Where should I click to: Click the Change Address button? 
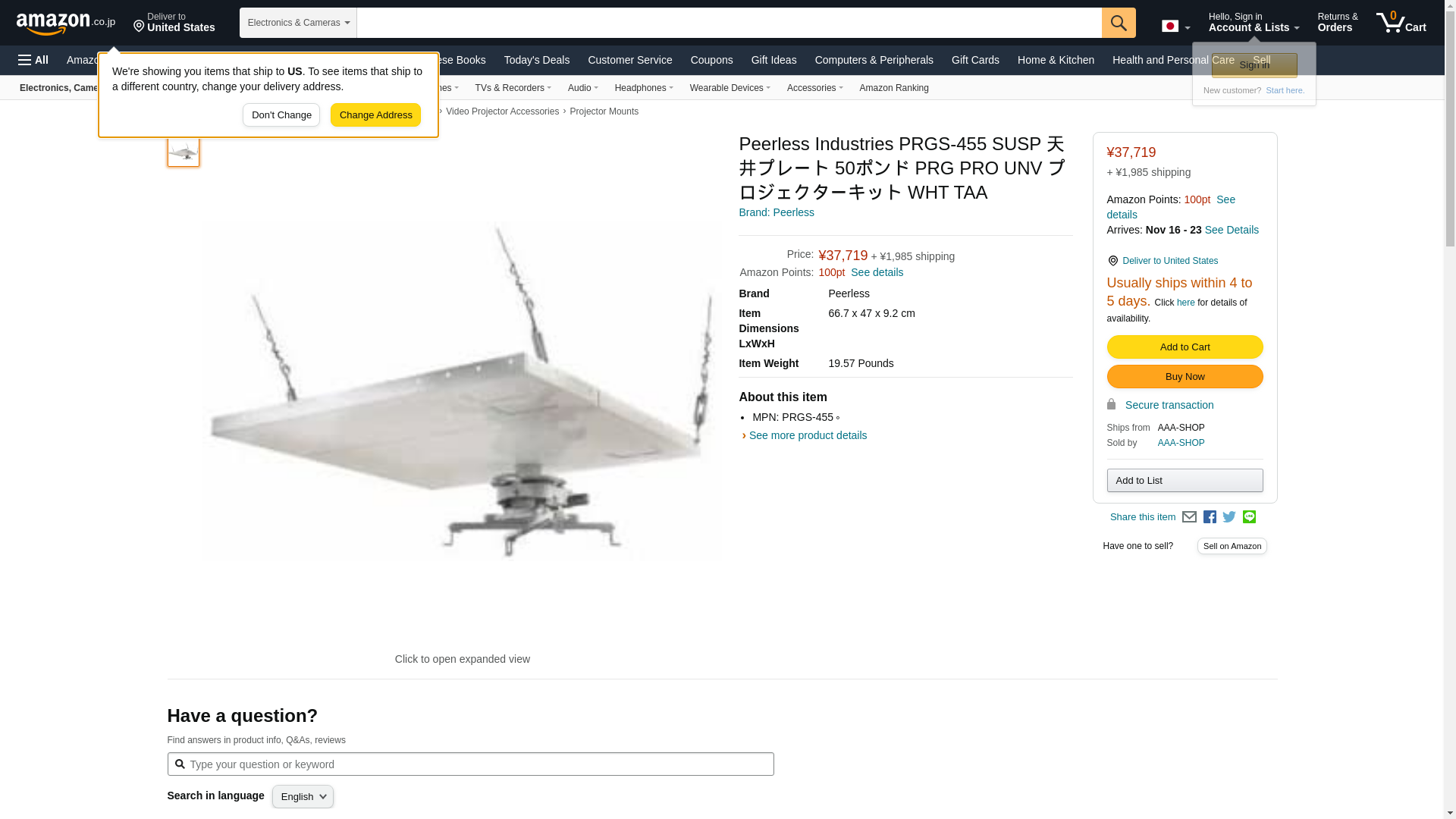(x=375, y=115)
